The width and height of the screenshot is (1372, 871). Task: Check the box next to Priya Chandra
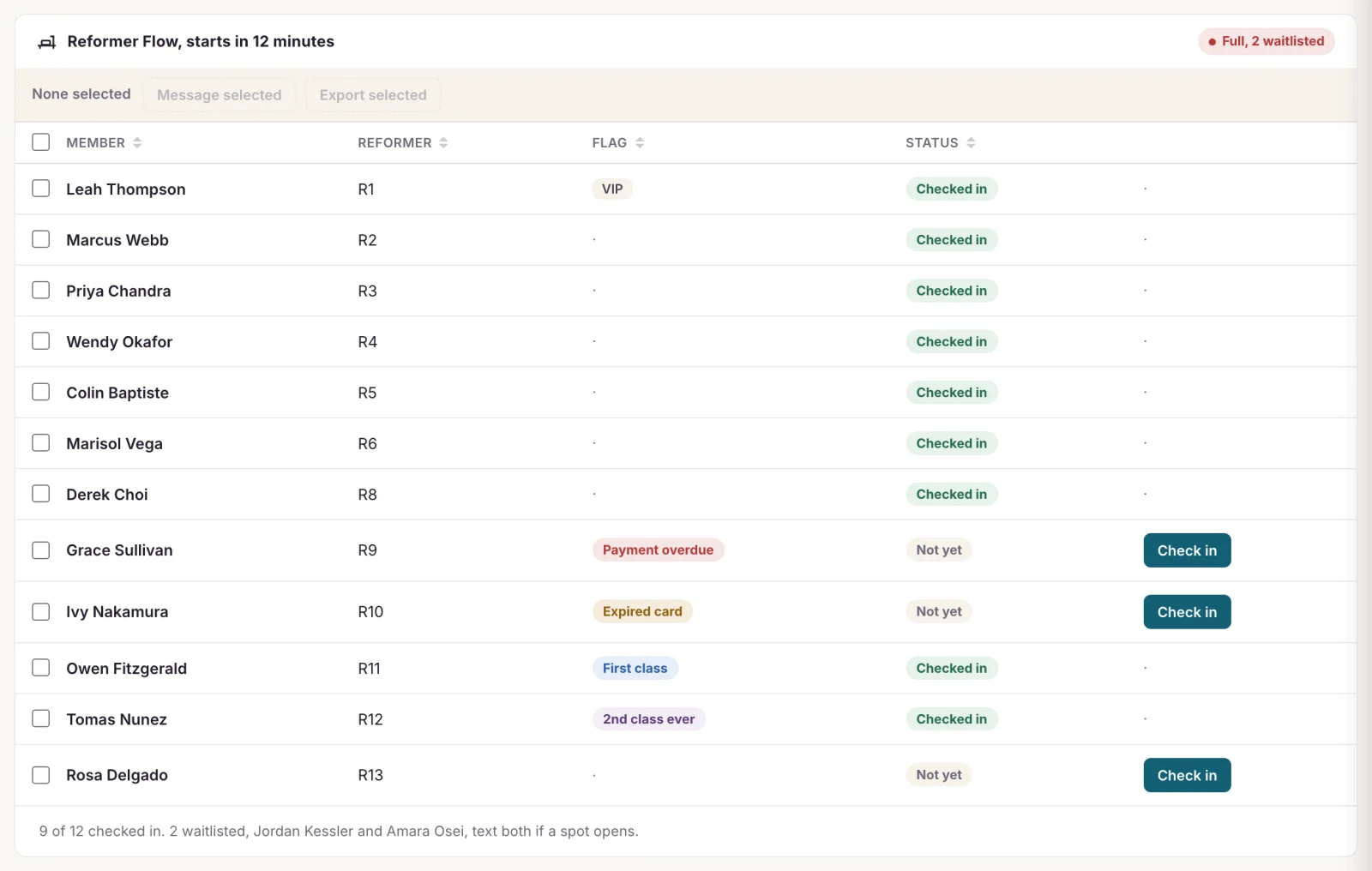tap(41, 290)
